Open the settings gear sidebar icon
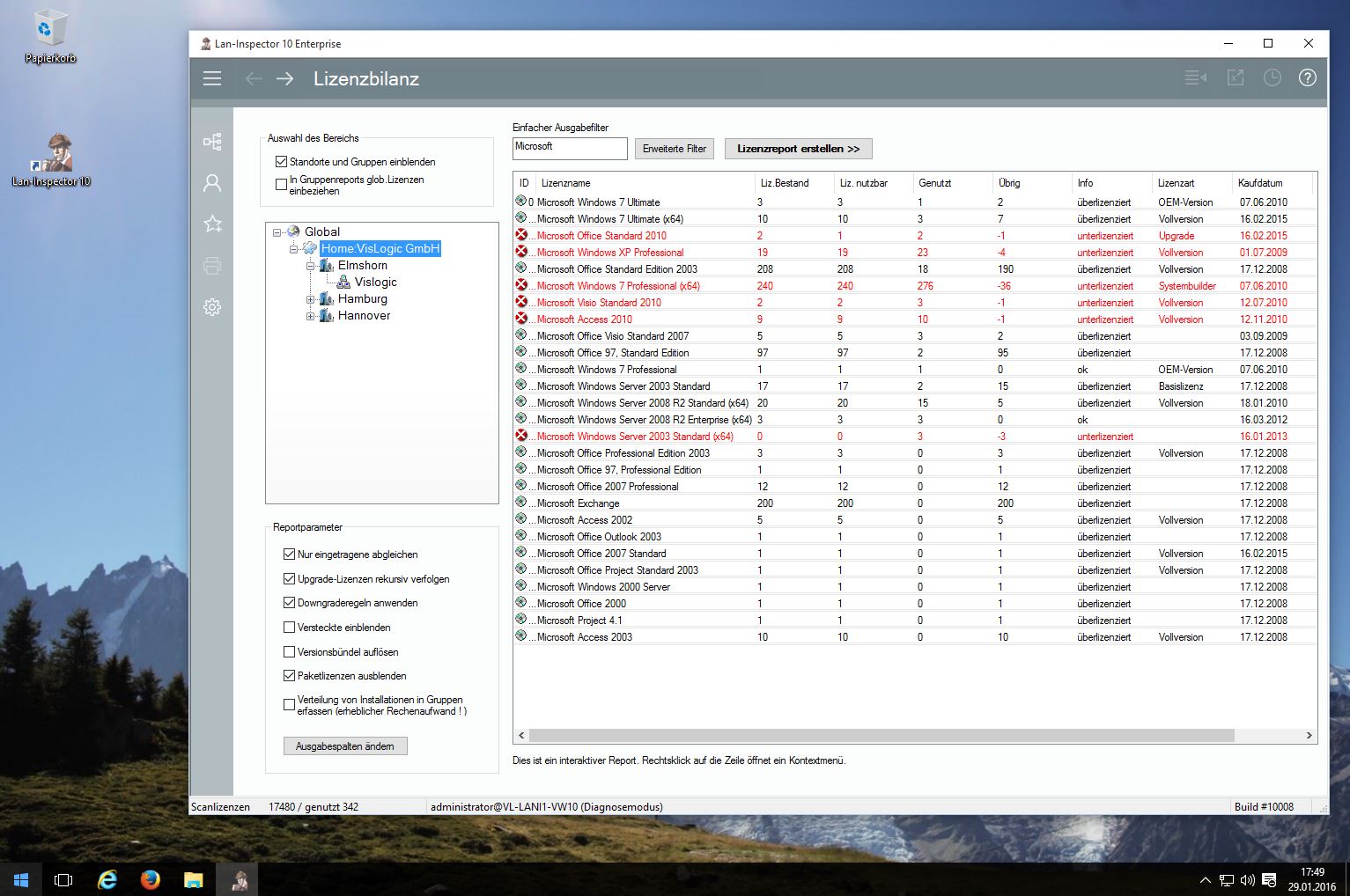1350x896 pixels. click(x=212, y=307)
